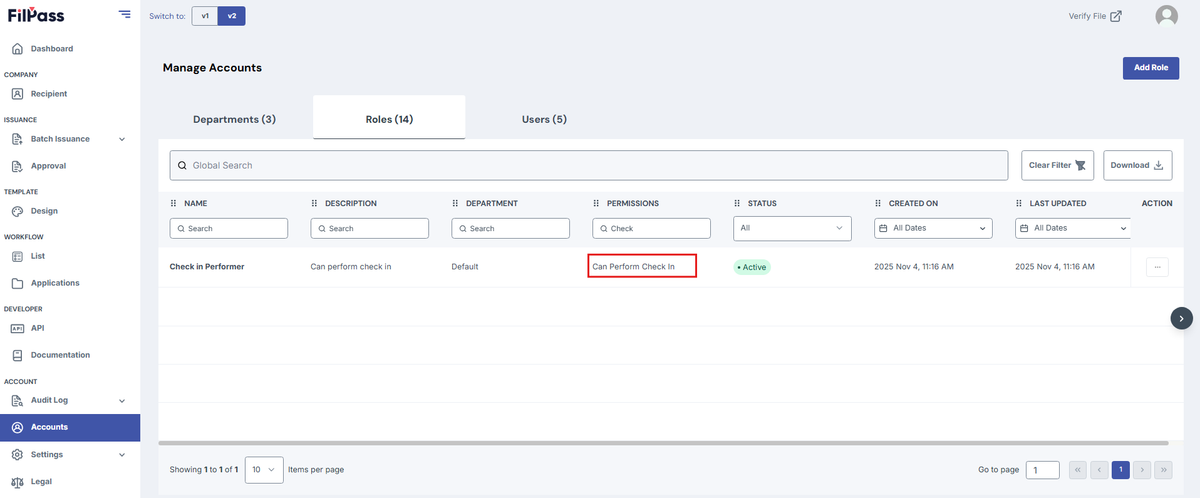This screenshot has width=1200, height=498.
Task: Click the Check in Performer role name
Action: point(207,267)
